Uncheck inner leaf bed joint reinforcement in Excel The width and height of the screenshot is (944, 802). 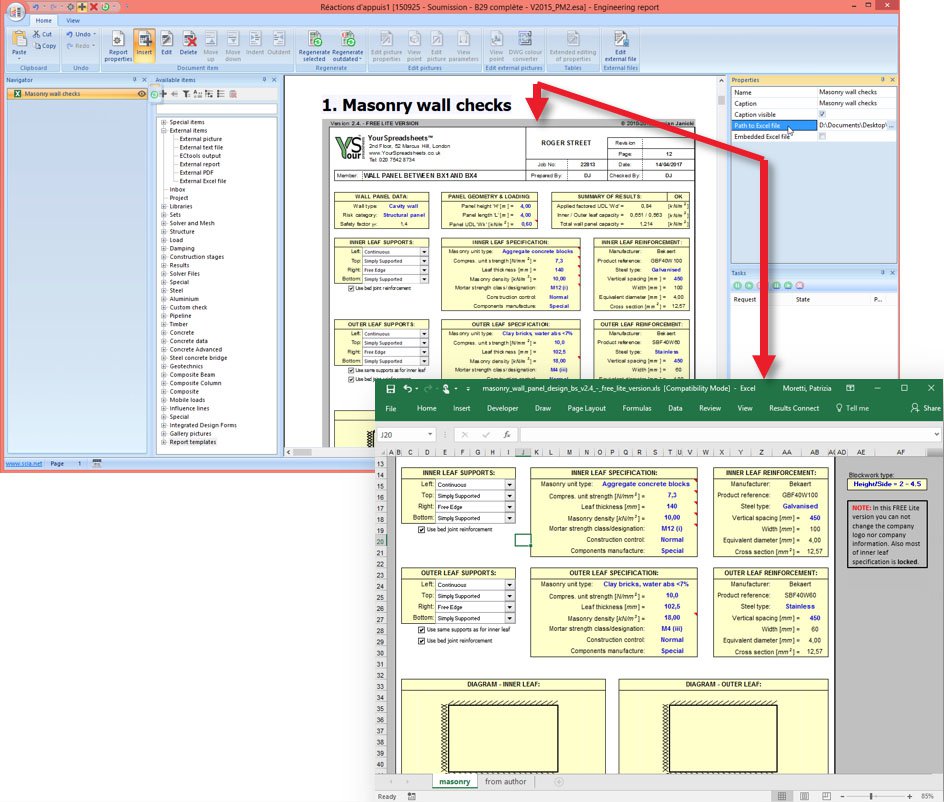point(420,529)
